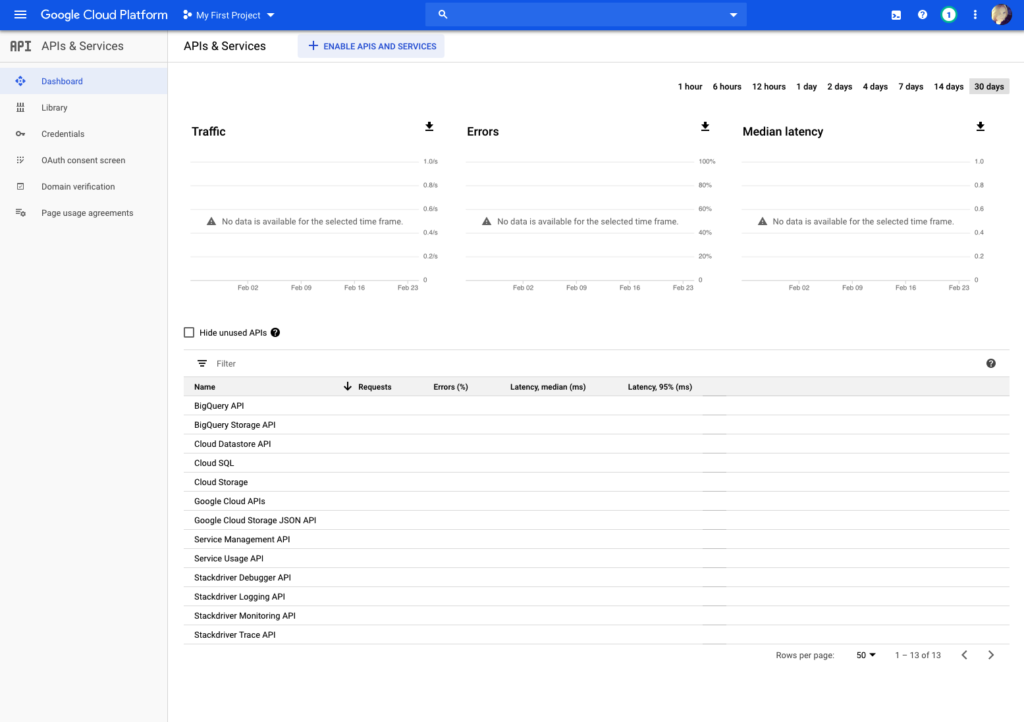Viewport: 1024px width, 722px height.
Task: Open the Stackdriver Logging API link
Action: 240,596
